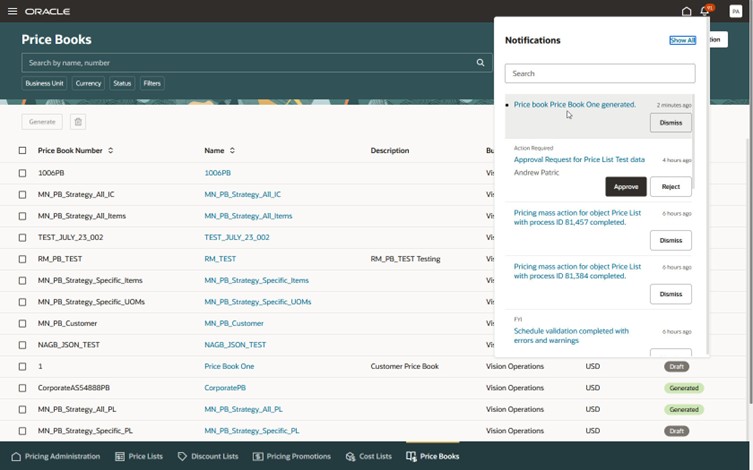The image size is (753, 470).
Task: Check the CorporateAS54888PB row checkbox
Action: 23,388
